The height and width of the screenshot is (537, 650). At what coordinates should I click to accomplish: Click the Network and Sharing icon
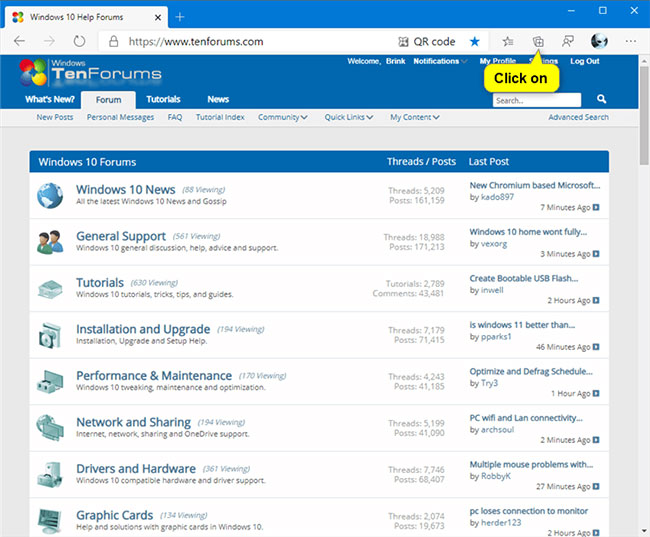[x=50, y=428]
